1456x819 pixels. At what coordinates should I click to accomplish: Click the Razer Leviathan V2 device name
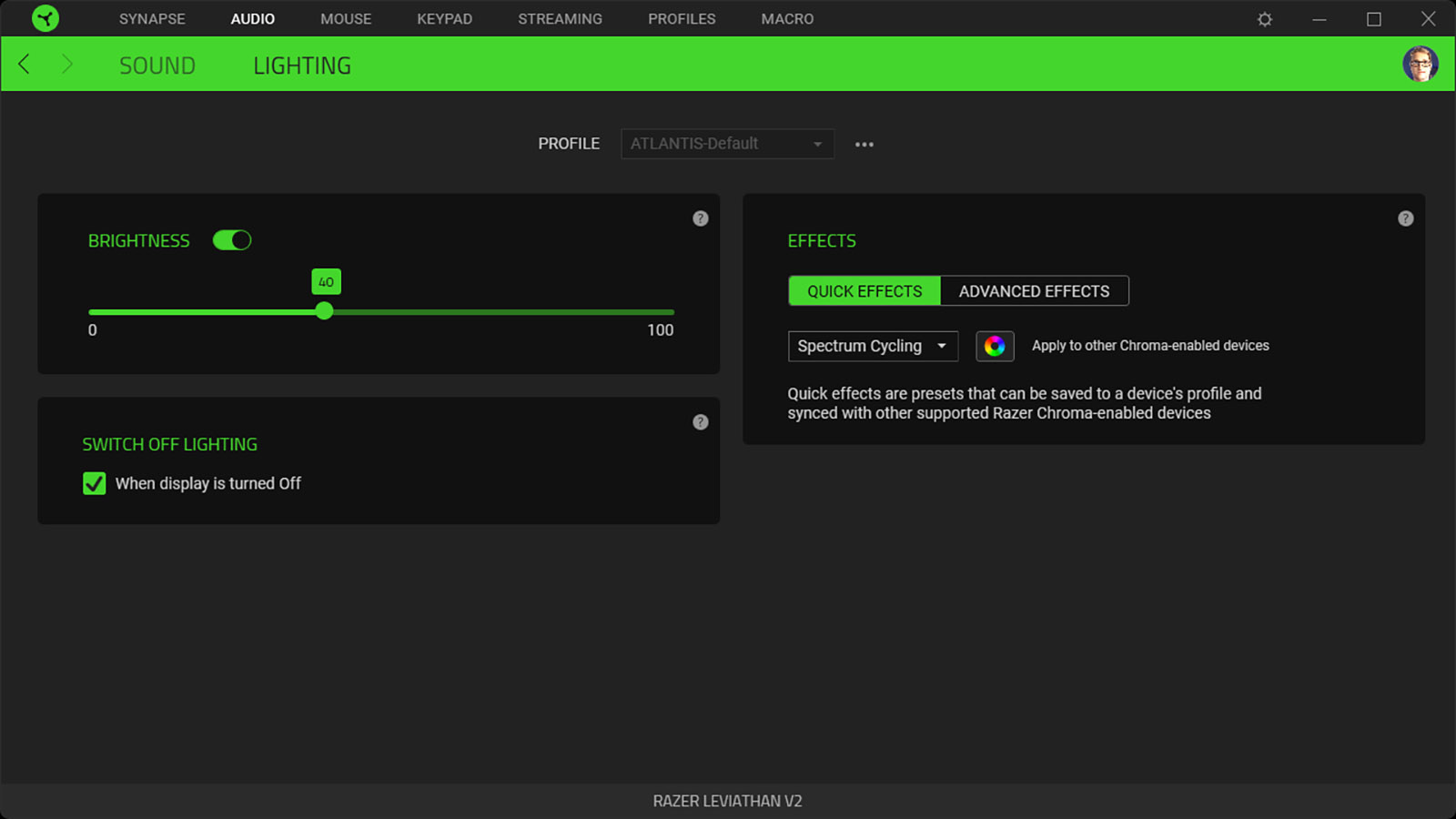pyautogui.click(x=728, y=801)
